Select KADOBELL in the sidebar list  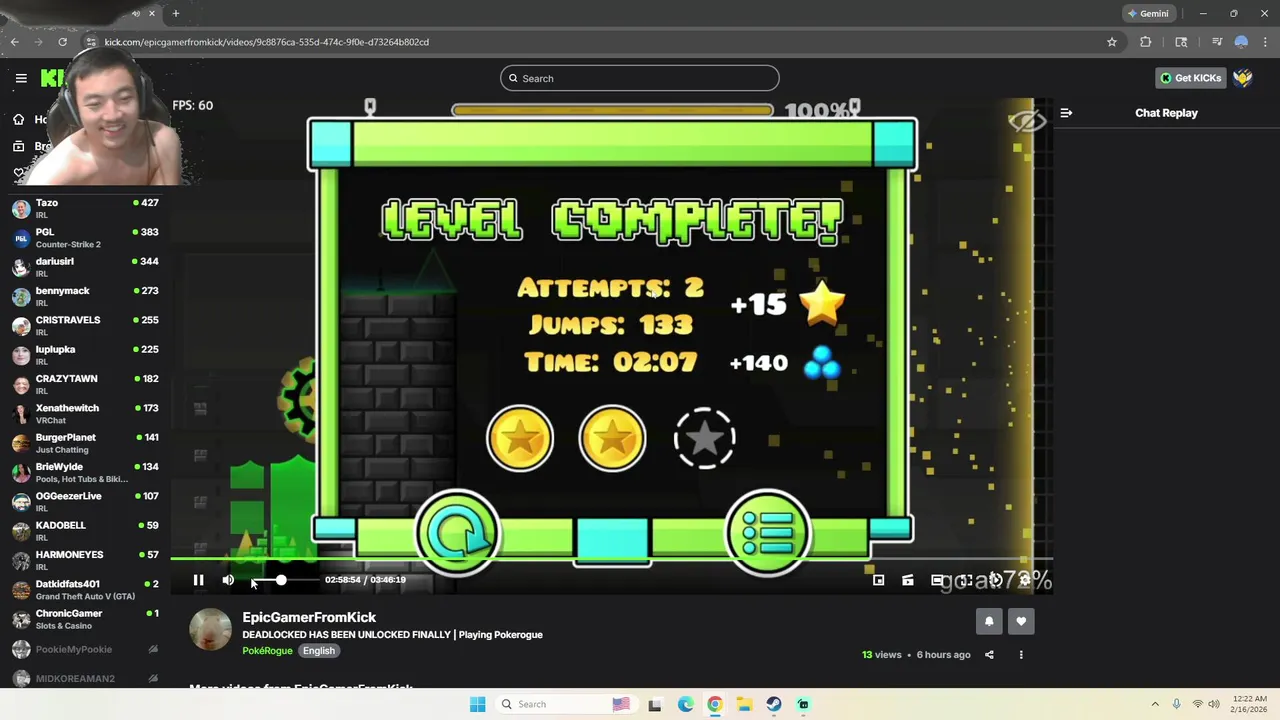point(85,530)
